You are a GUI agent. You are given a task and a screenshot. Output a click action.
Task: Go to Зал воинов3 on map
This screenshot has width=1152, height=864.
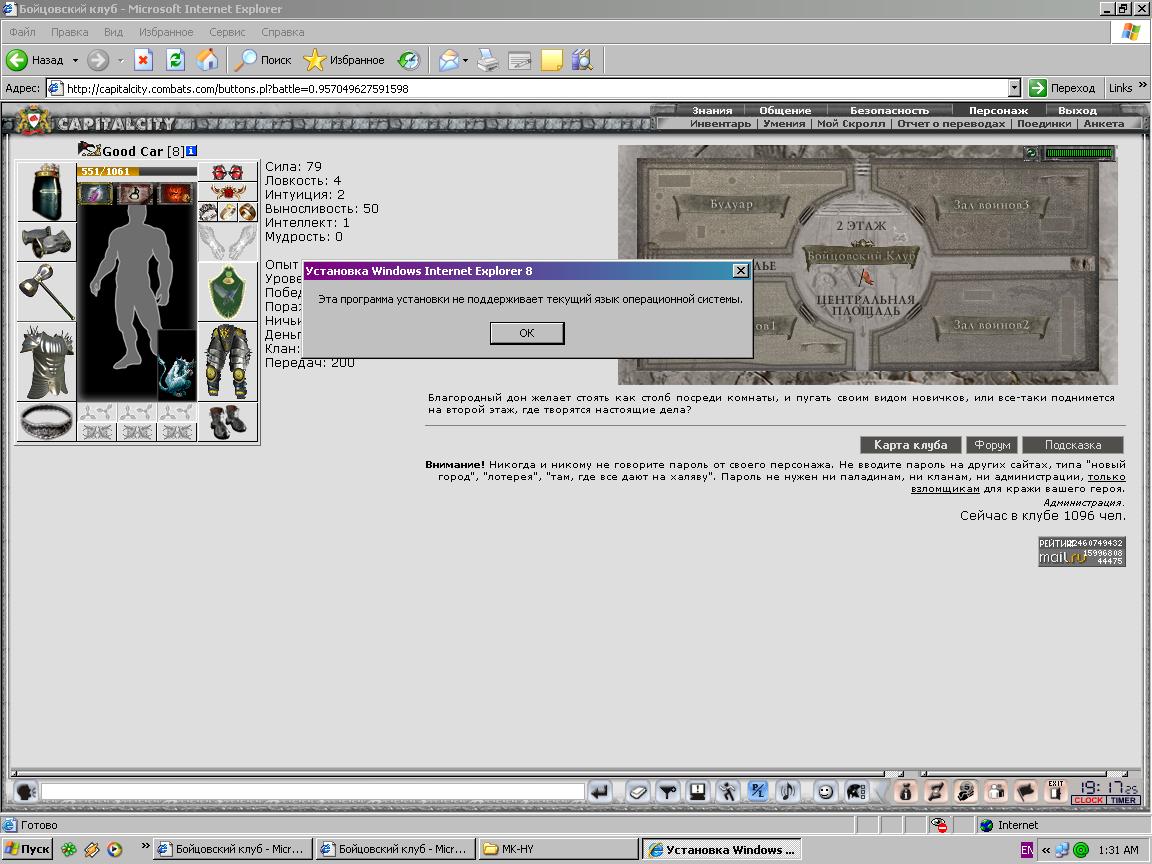point(990,205)
